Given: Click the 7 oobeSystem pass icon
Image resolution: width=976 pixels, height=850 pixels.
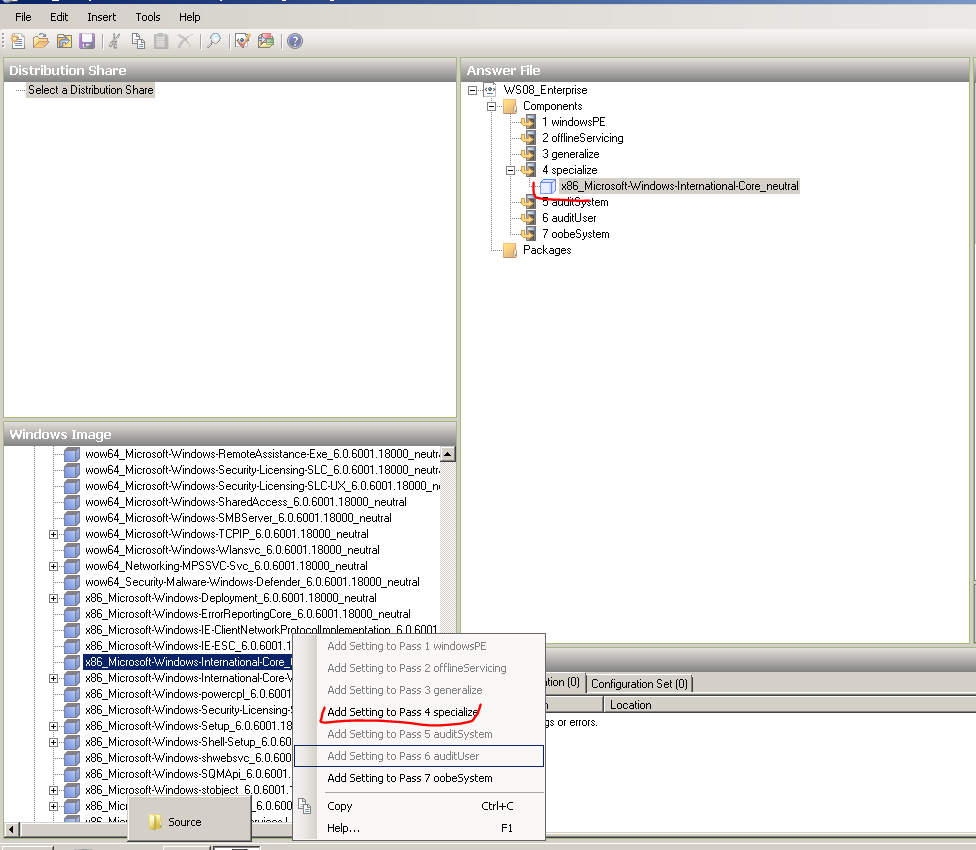Looking at the screenshot, I should (x=528, y=234).
